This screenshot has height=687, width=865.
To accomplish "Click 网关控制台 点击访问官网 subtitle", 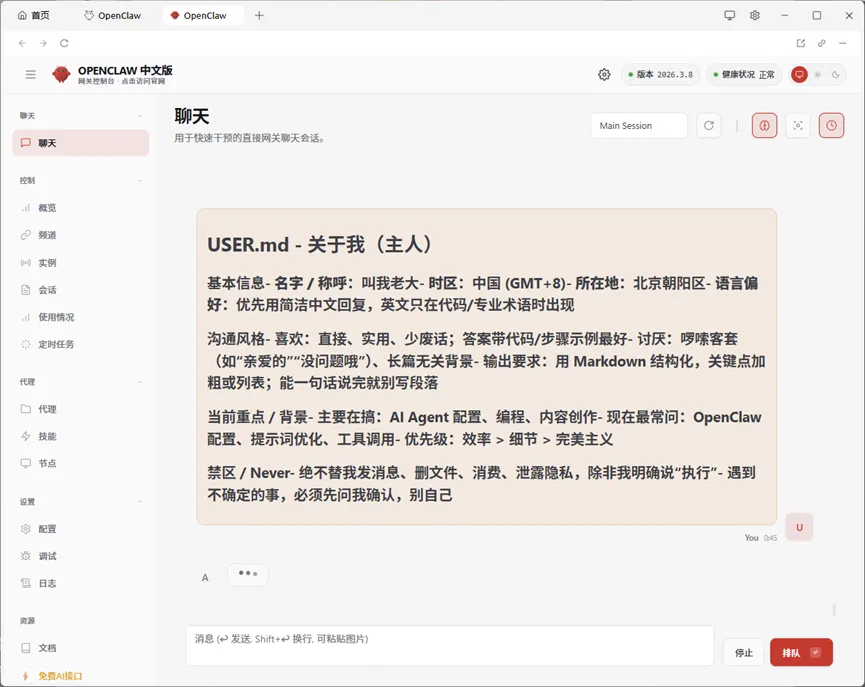I will pyautogui.click(x=121, y=81).
